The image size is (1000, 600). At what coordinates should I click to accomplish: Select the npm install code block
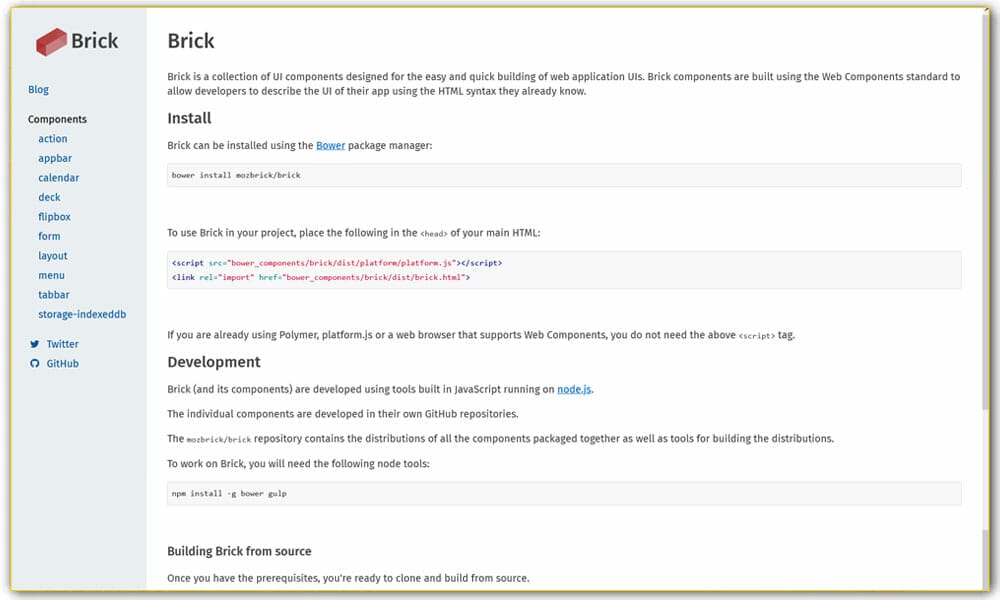click(x=565, y=492)
